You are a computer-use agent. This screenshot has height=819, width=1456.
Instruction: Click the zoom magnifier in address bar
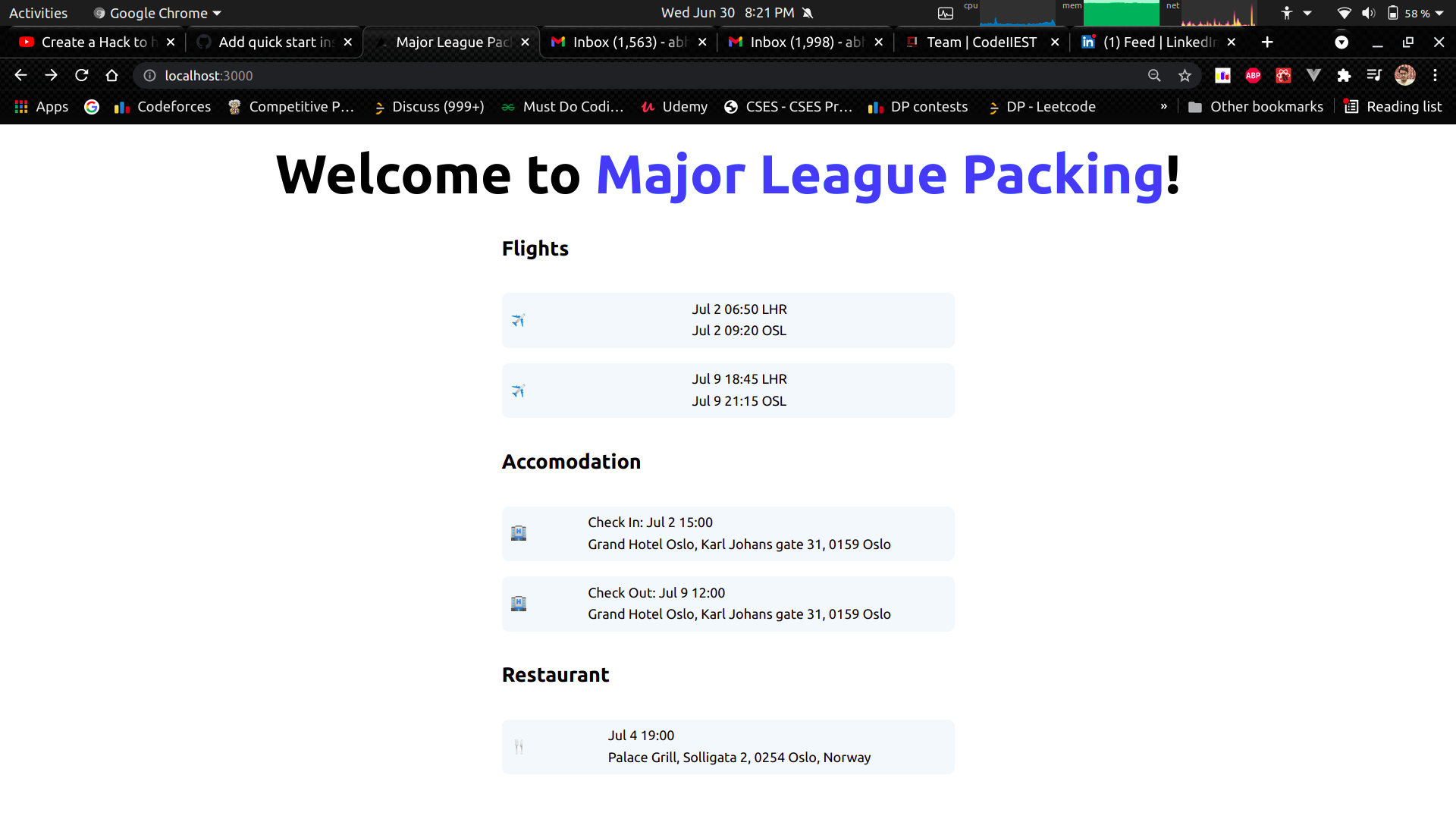1154,75
